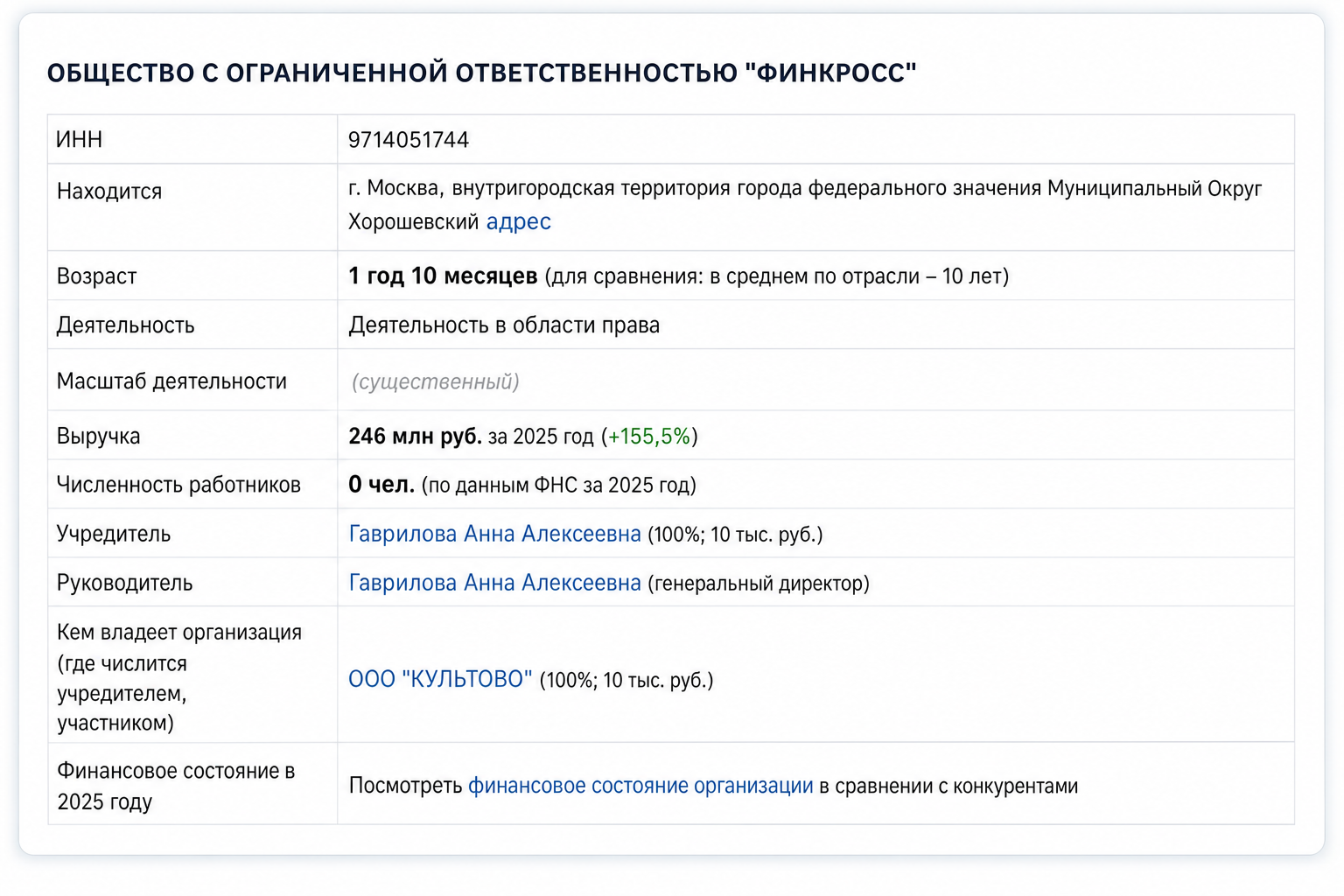
Task: Click the bold "1 год 10 месяцев" value
Action: [443, 276]
